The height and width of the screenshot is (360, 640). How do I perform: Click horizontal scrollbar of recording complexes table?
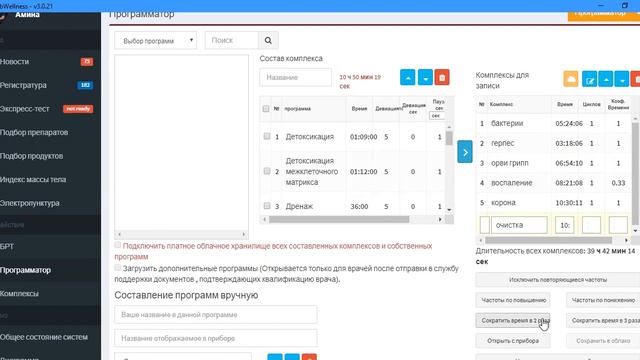[548, 240]
